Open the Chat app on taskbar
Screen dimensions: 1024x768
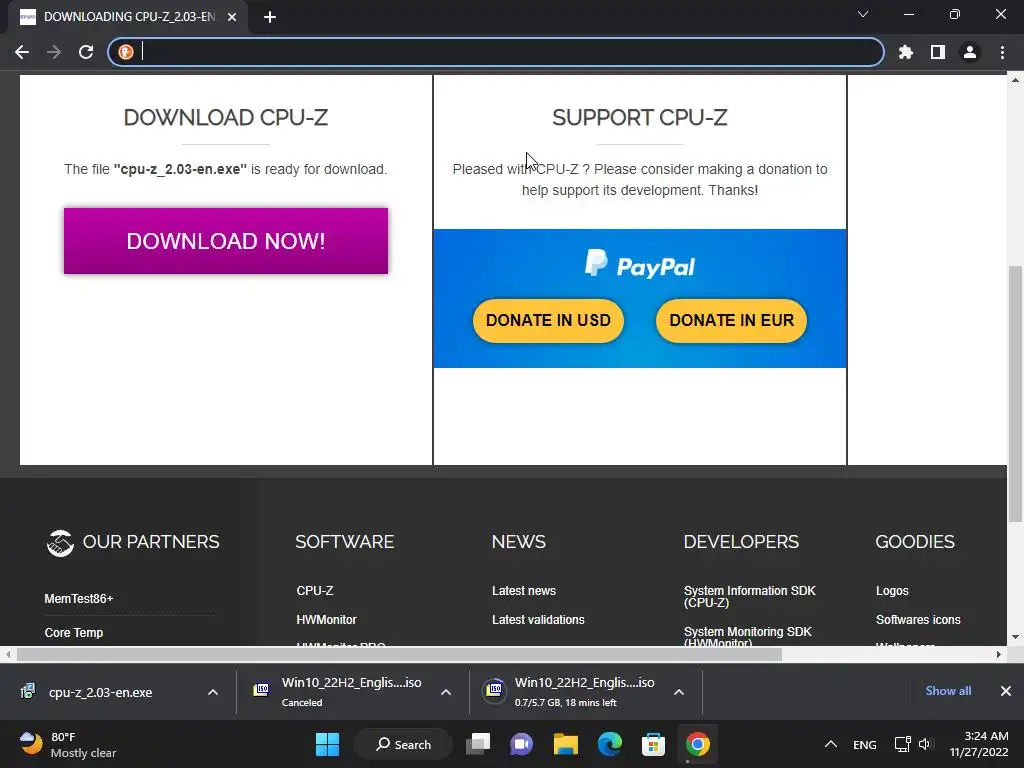tap(522, 744)
